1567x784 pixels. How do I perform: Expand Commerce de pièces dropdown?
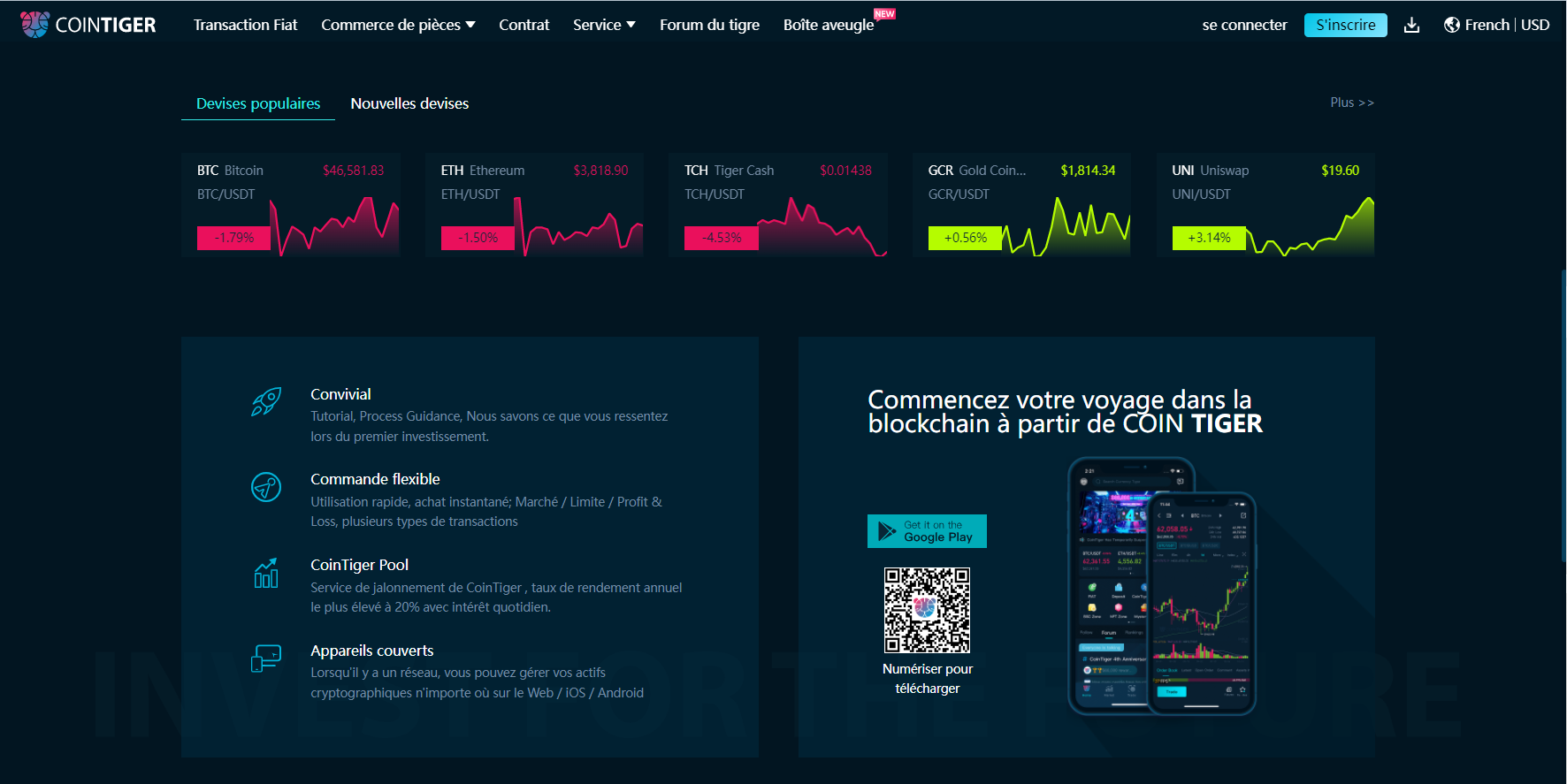click(398, 25)
